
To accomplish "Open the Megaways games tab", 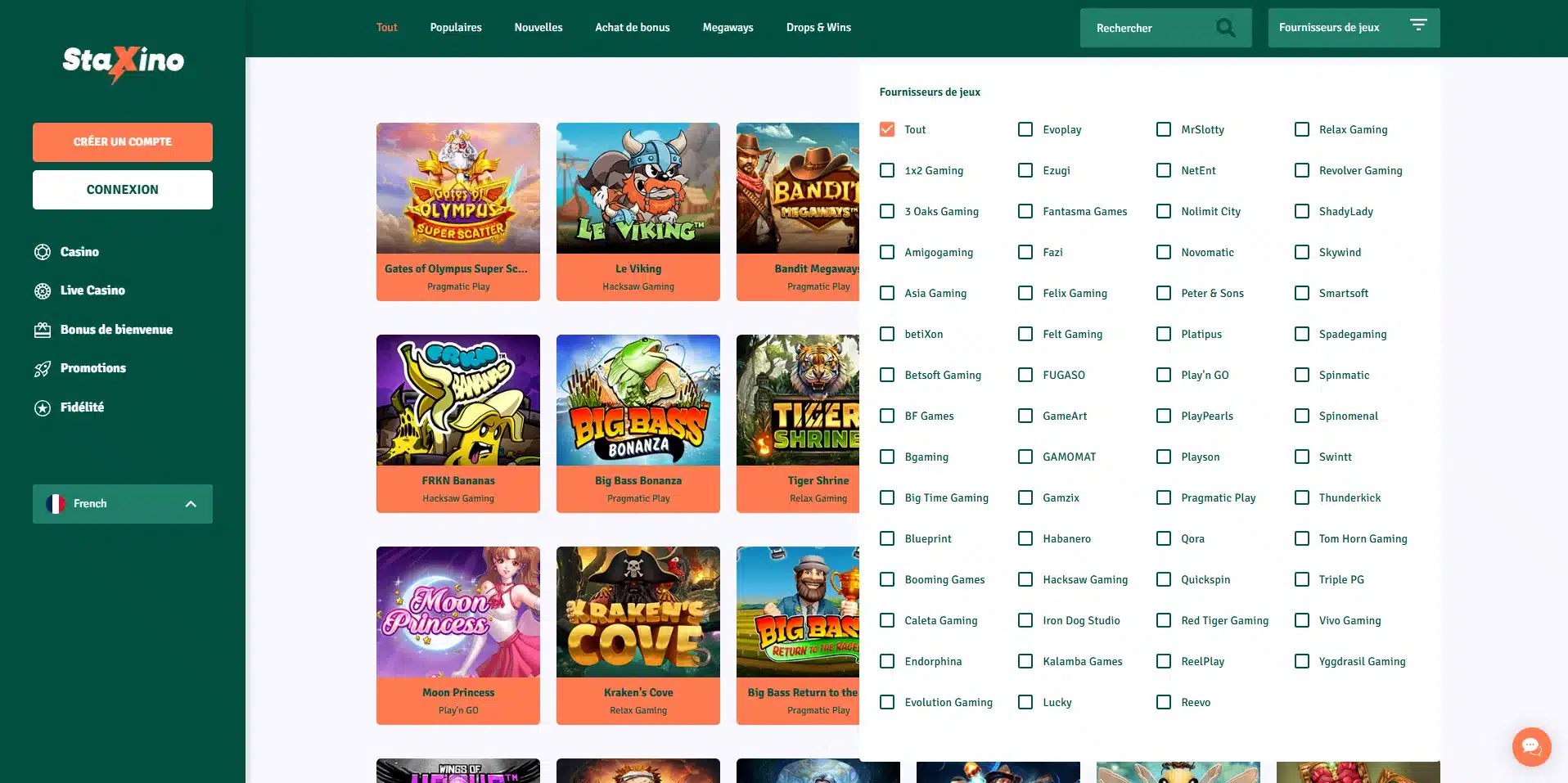I will [727, 27].
